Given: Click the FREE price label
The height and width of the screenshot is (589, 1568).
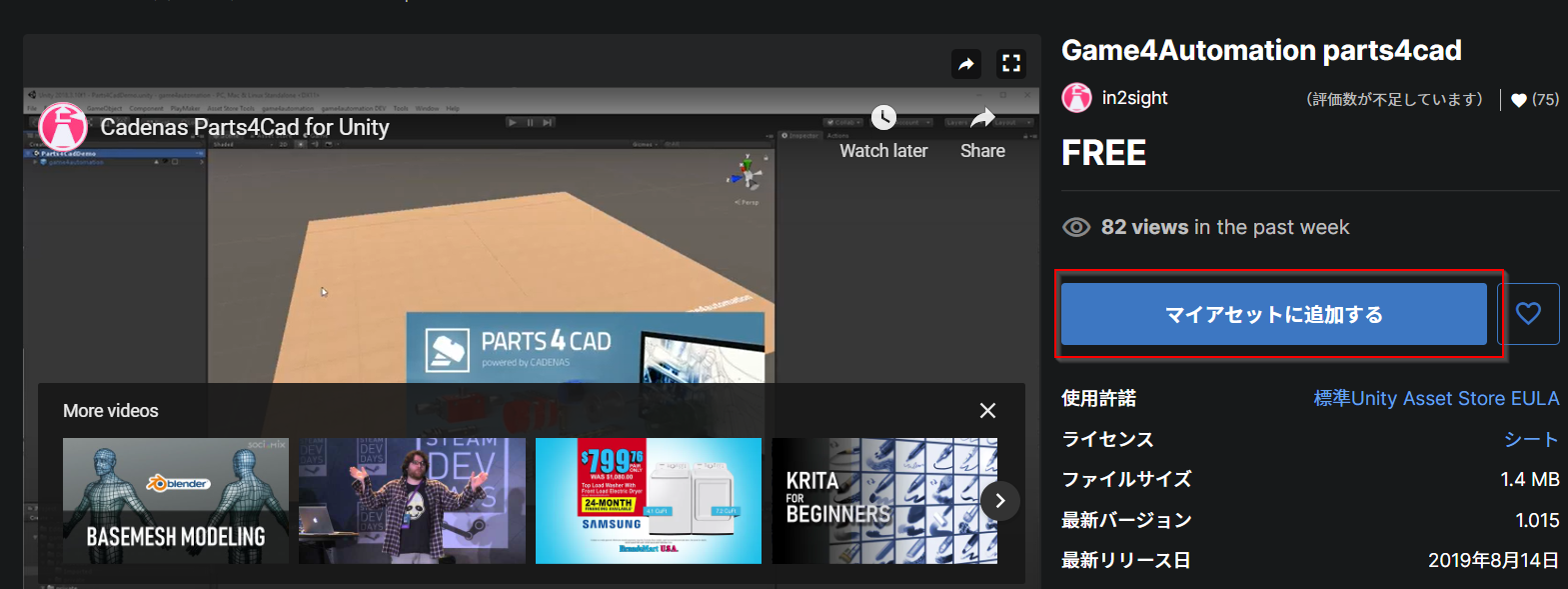Looking at the screenshot, I should coord(1103,153).
